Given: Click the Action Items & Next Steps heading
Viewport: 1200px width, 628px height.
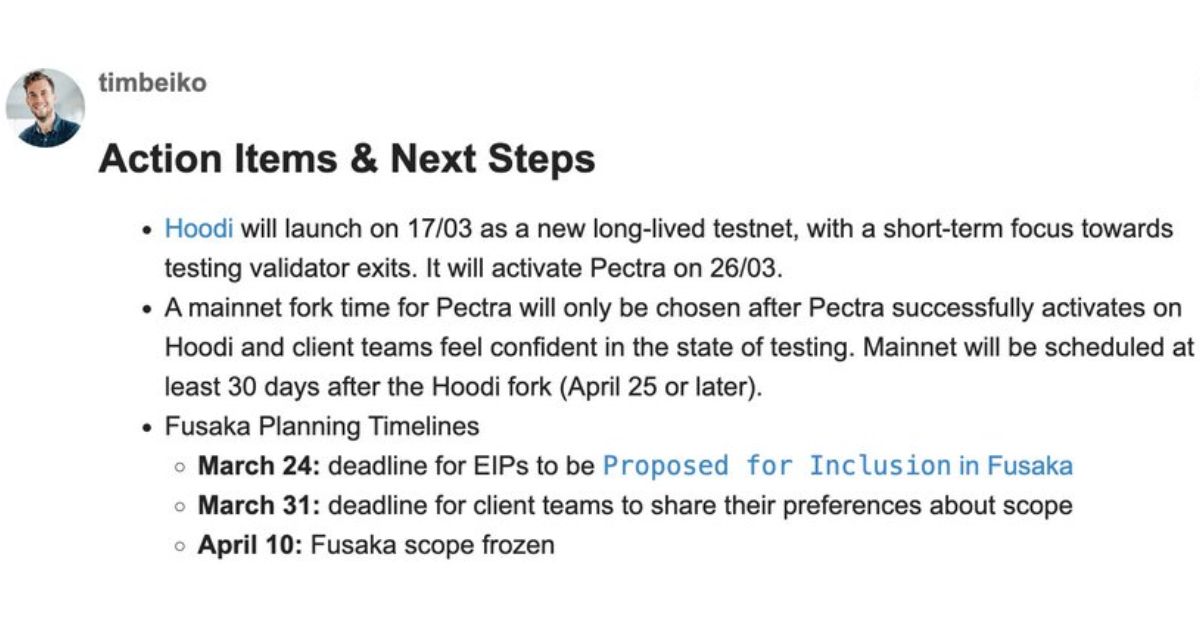Looking at the screenshot, I should click(x=347, y=159).
